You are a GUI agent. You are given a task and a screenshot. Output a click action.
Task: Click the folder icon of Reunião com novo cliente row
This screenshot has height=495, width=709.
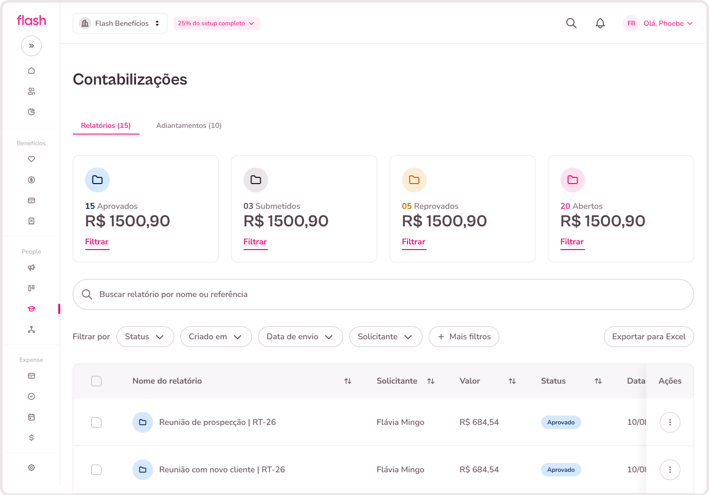coord(142,470)
